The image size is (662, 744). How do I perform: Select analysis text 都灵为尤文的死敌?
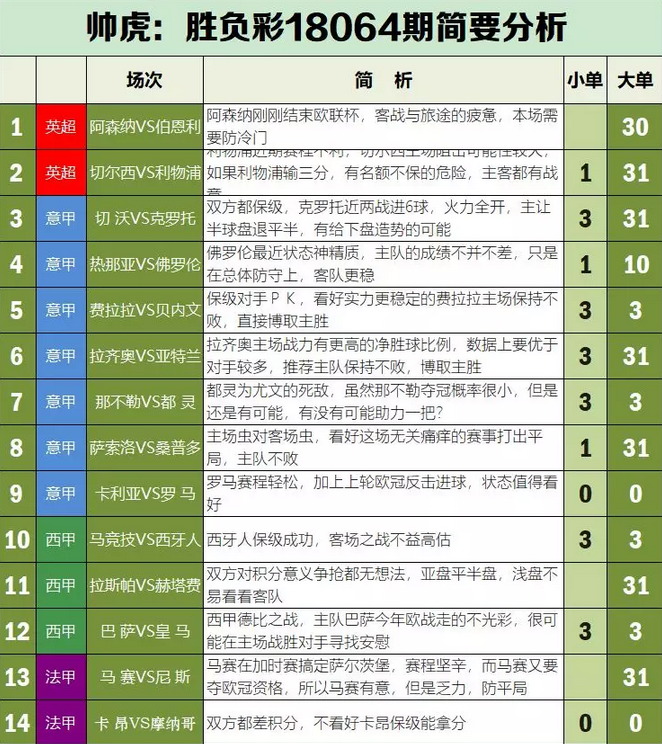click(x=268, y=391)
